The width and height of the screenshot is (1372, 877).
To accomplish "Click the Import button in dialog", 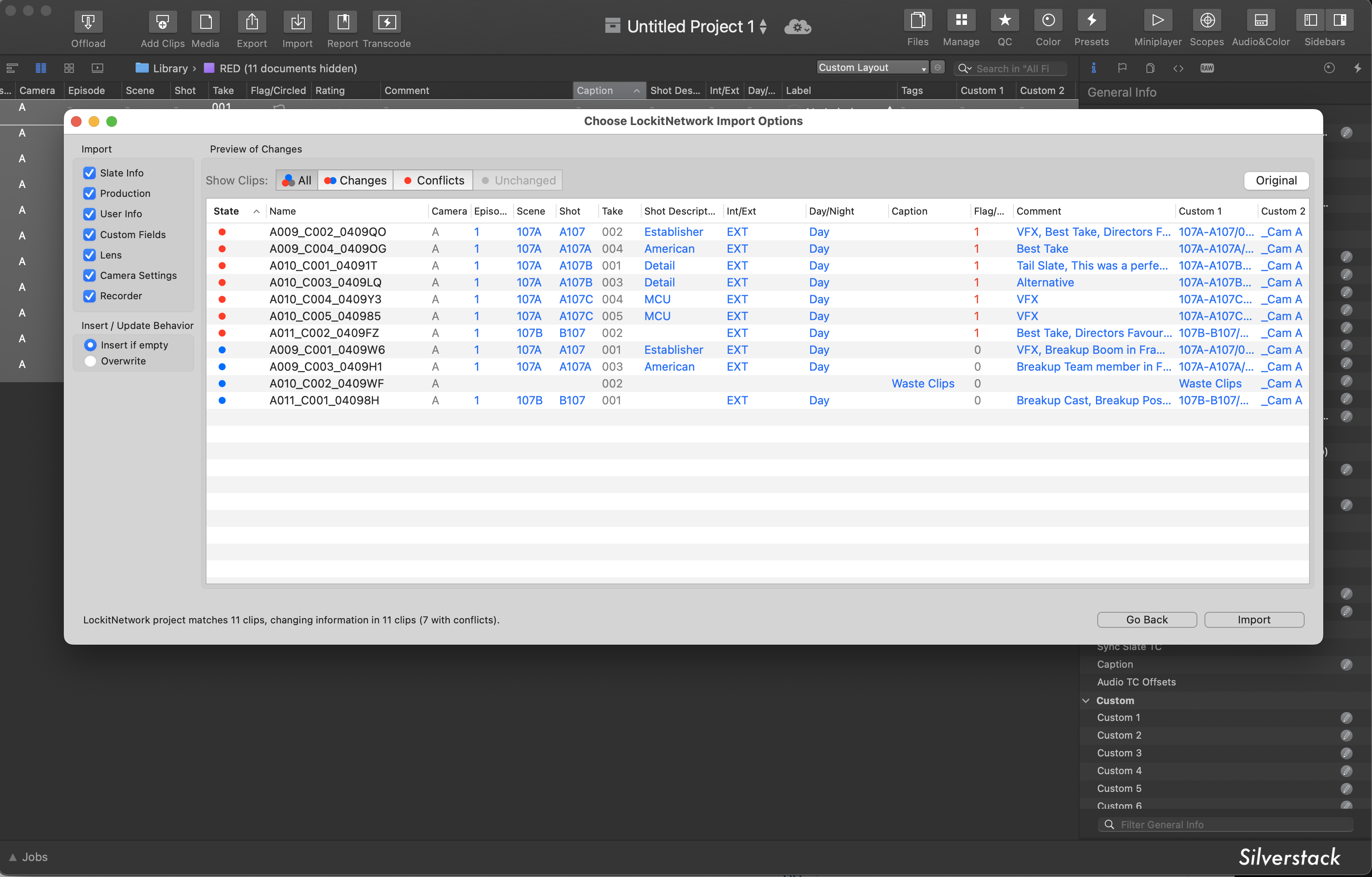I will pyautogui.click(x=1254, y=619).
